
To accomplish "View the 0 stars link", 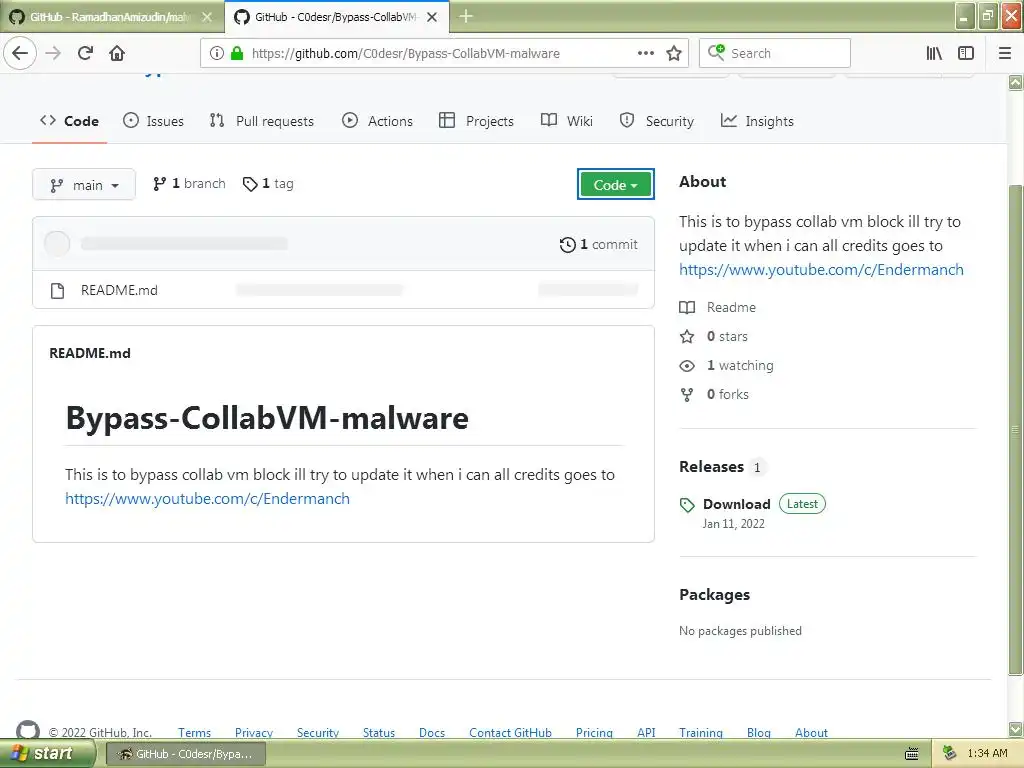I will [x=714, y=336].
